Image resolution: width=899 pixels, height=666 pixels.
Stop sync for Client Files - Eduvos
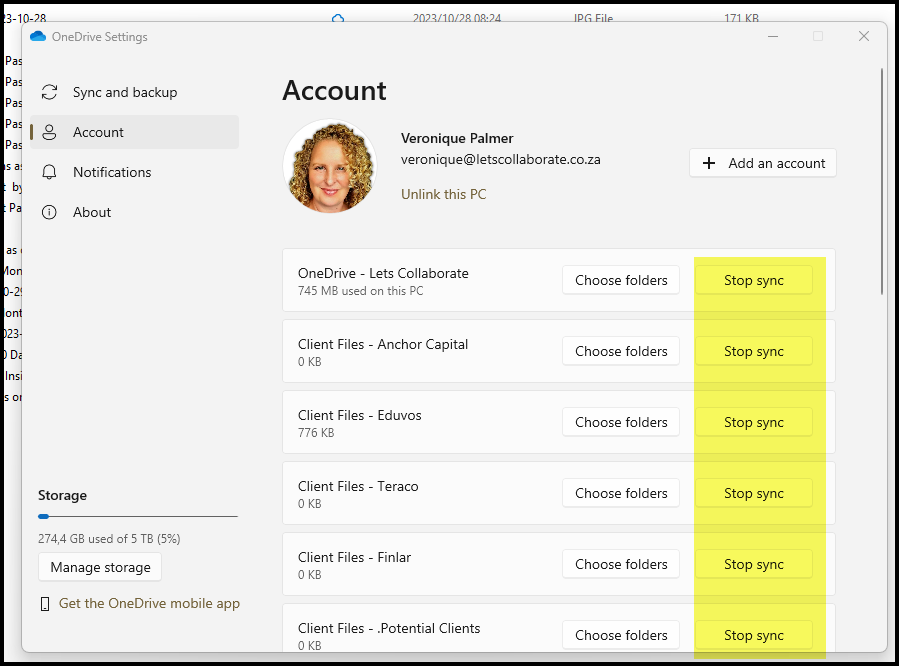[753, 422]
